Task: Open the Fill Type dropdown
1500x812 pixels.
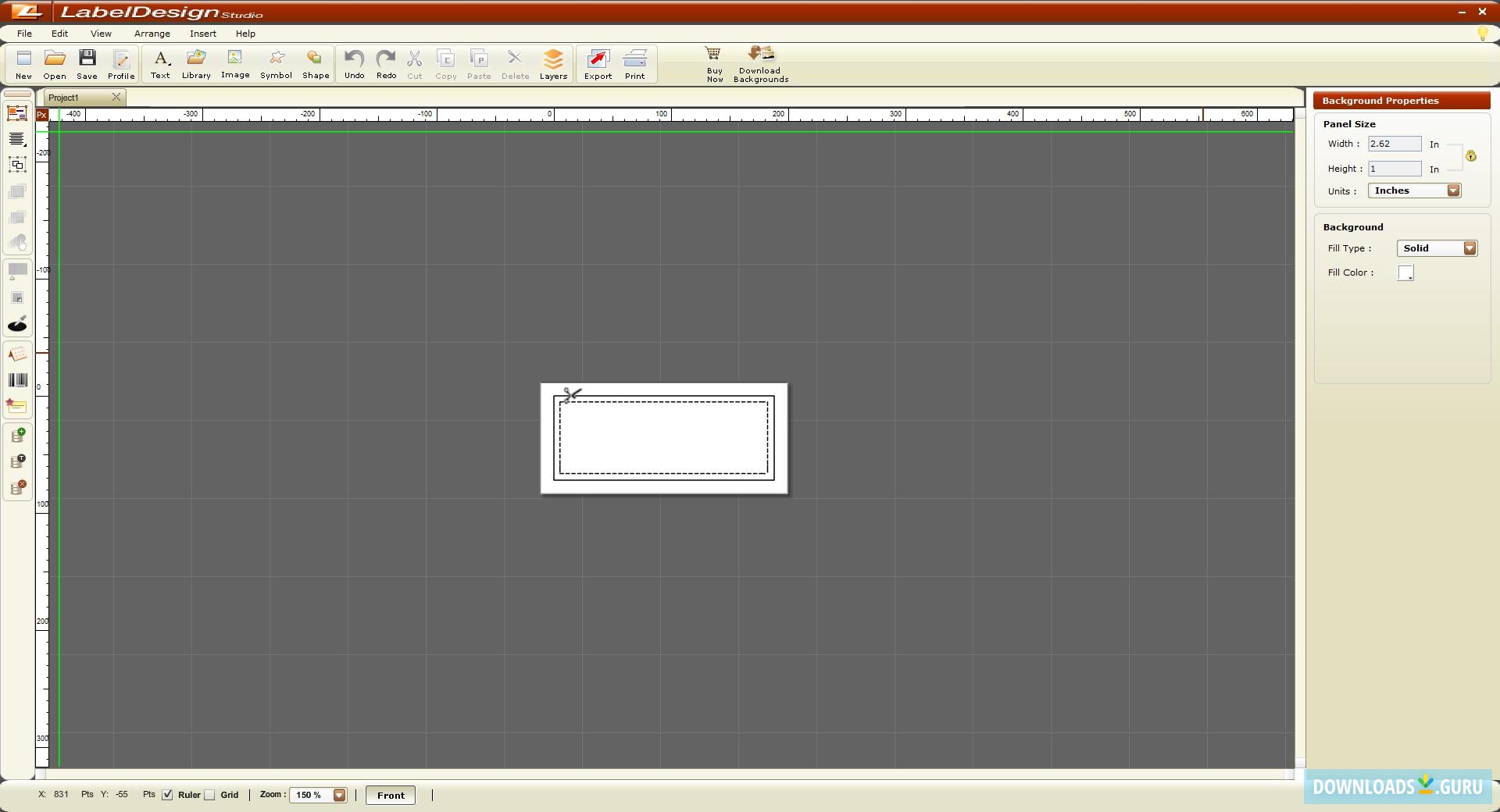Action: (x=1437, y=248)
